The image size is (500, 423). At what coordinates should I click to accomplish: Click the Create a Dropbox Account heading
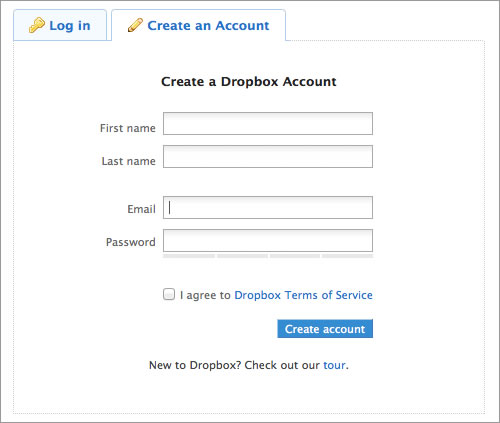coord(249,82)
